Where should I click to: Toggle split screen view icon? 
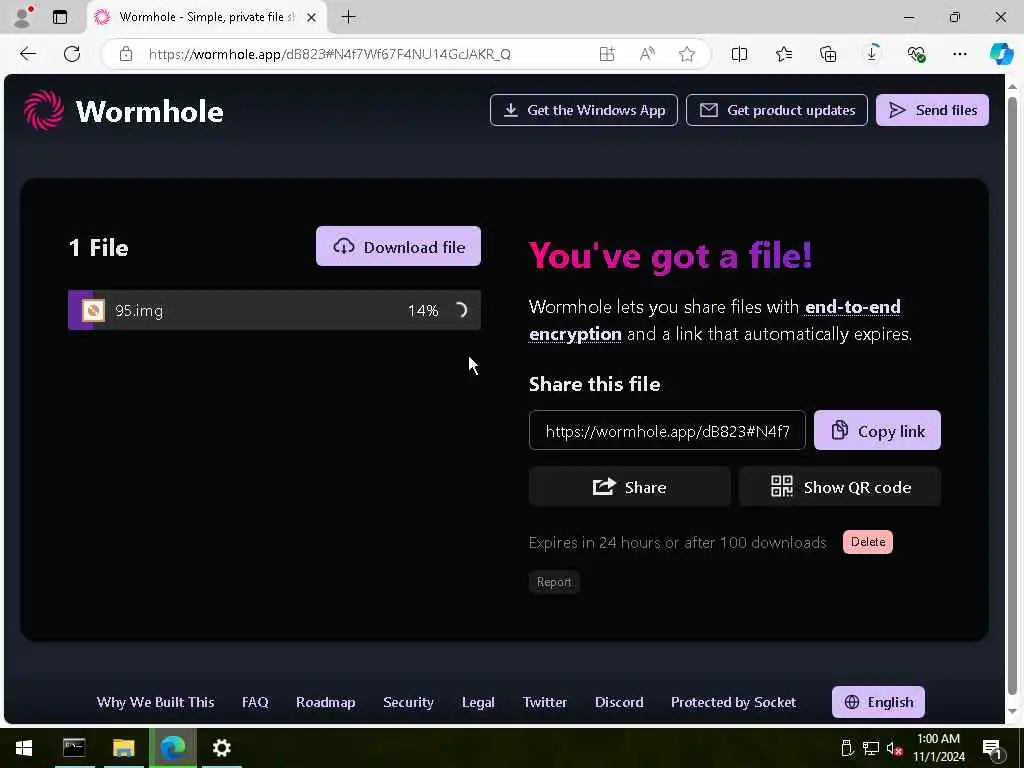[x=739, y=54]
